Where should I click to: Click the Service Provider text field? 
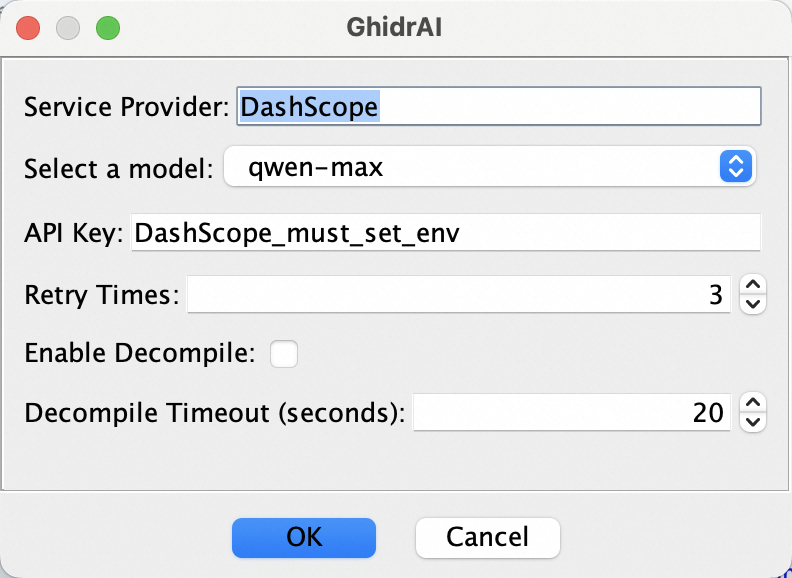point(498,107)
